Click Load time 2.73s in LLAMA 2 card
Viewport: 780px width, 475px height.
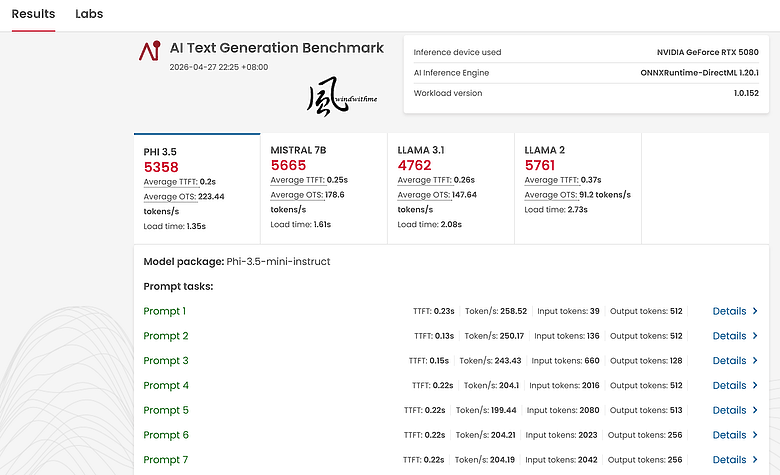[556, 210]
